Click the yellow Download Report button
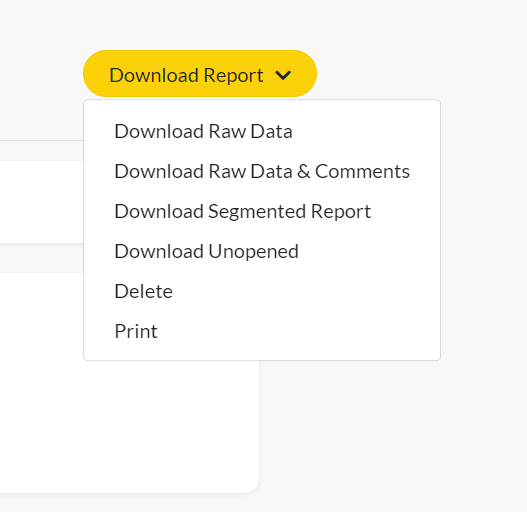This screenshot has height=512, width=527. point(200,74)
